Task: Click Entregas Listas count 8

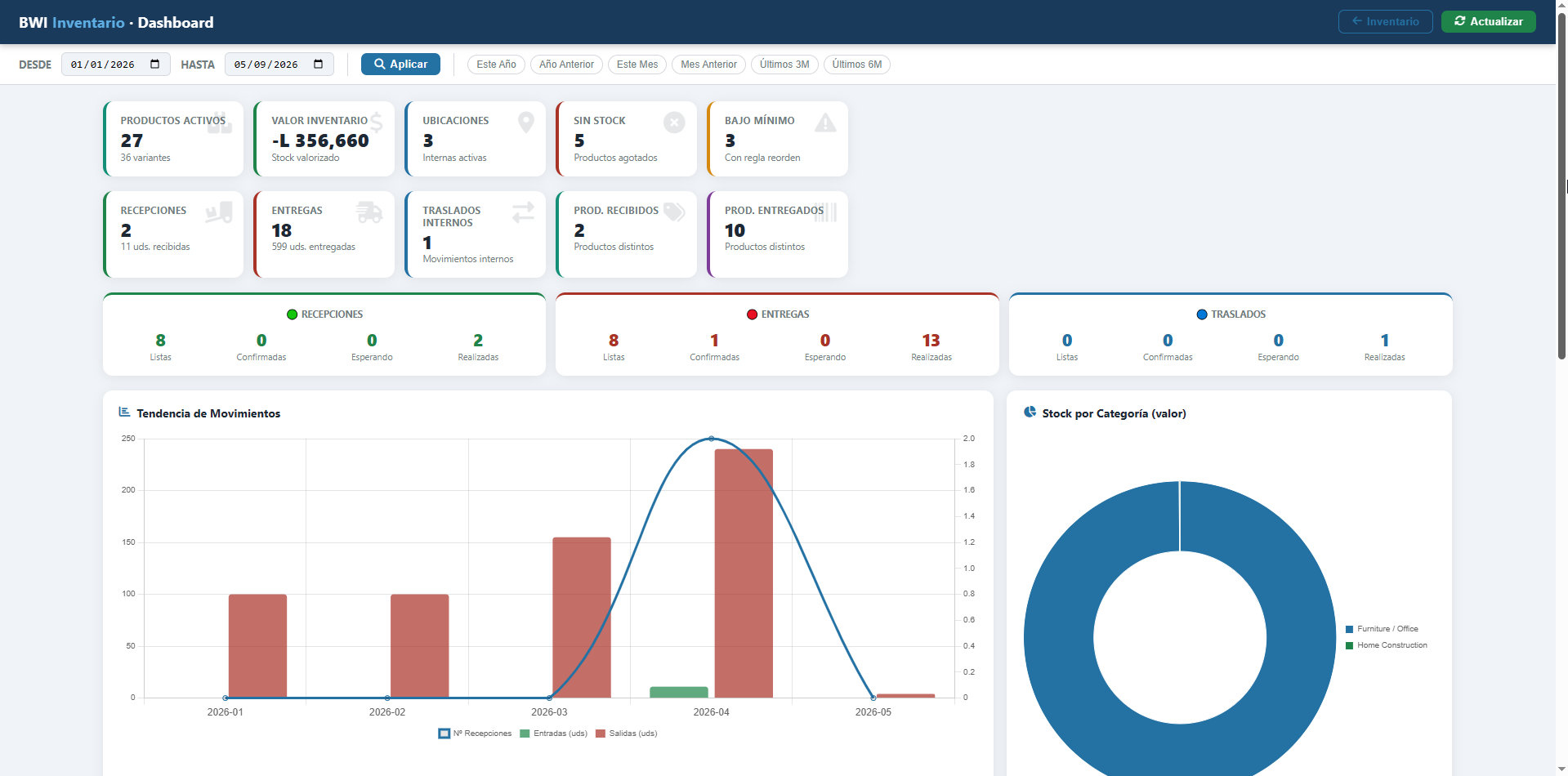Action: (614, 341)
